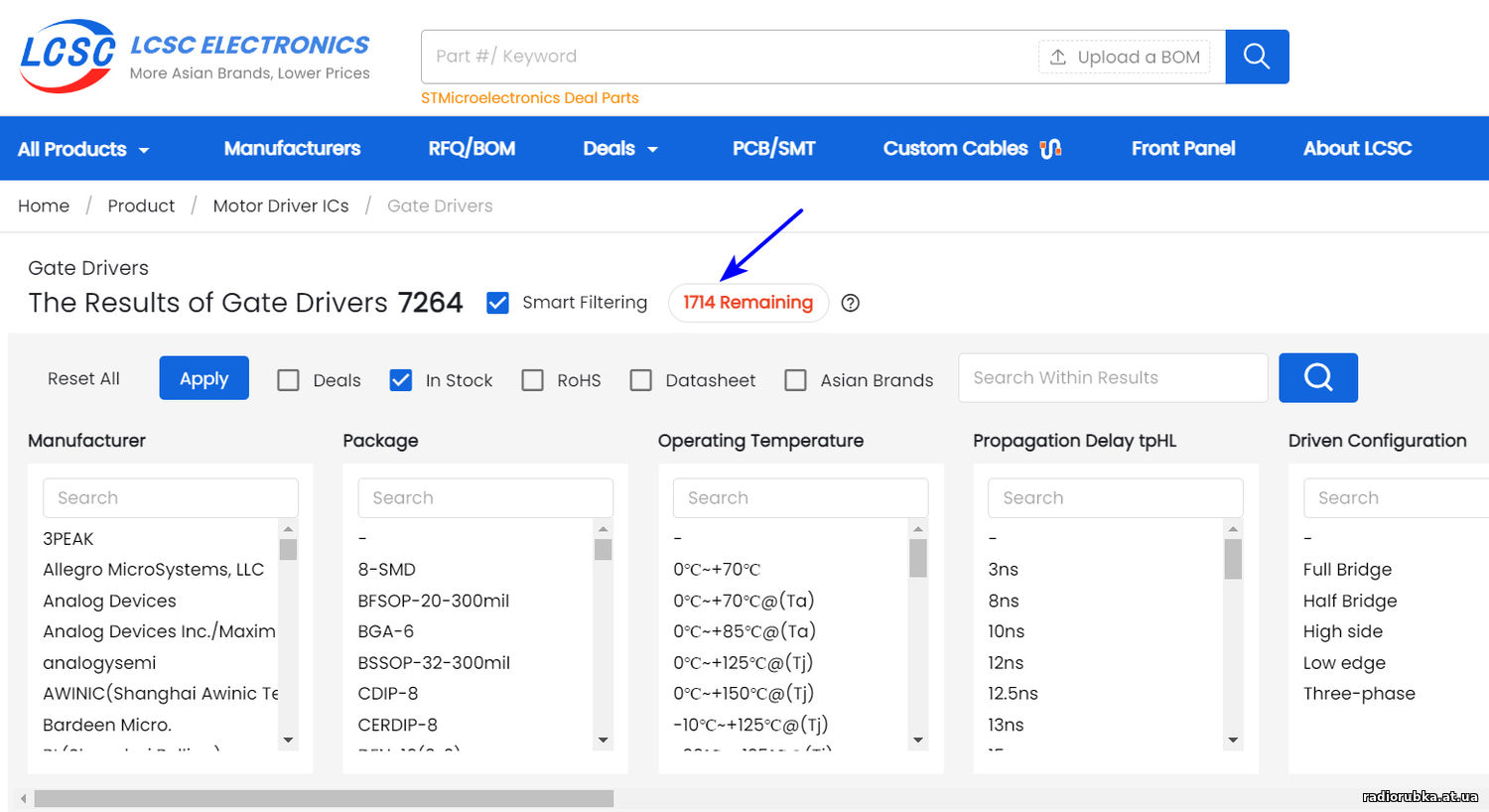This screenshot has width=1489, height=812.
Task: Open the RFQ/BOM nav item
Action: tap(472, 149)
